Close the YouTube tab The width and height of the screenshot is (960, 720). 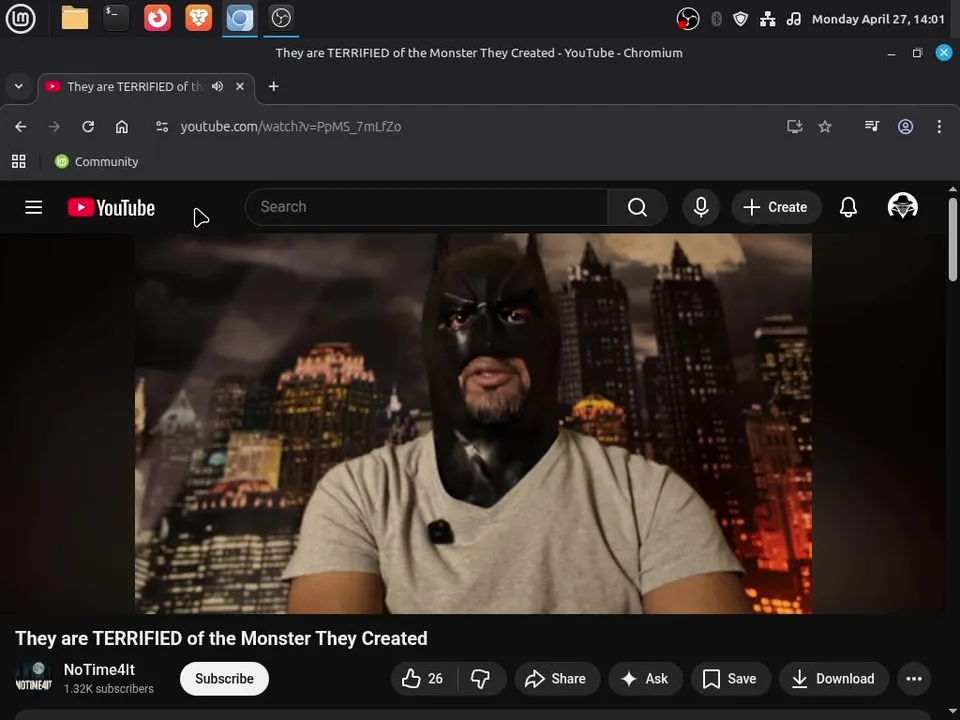240,86
